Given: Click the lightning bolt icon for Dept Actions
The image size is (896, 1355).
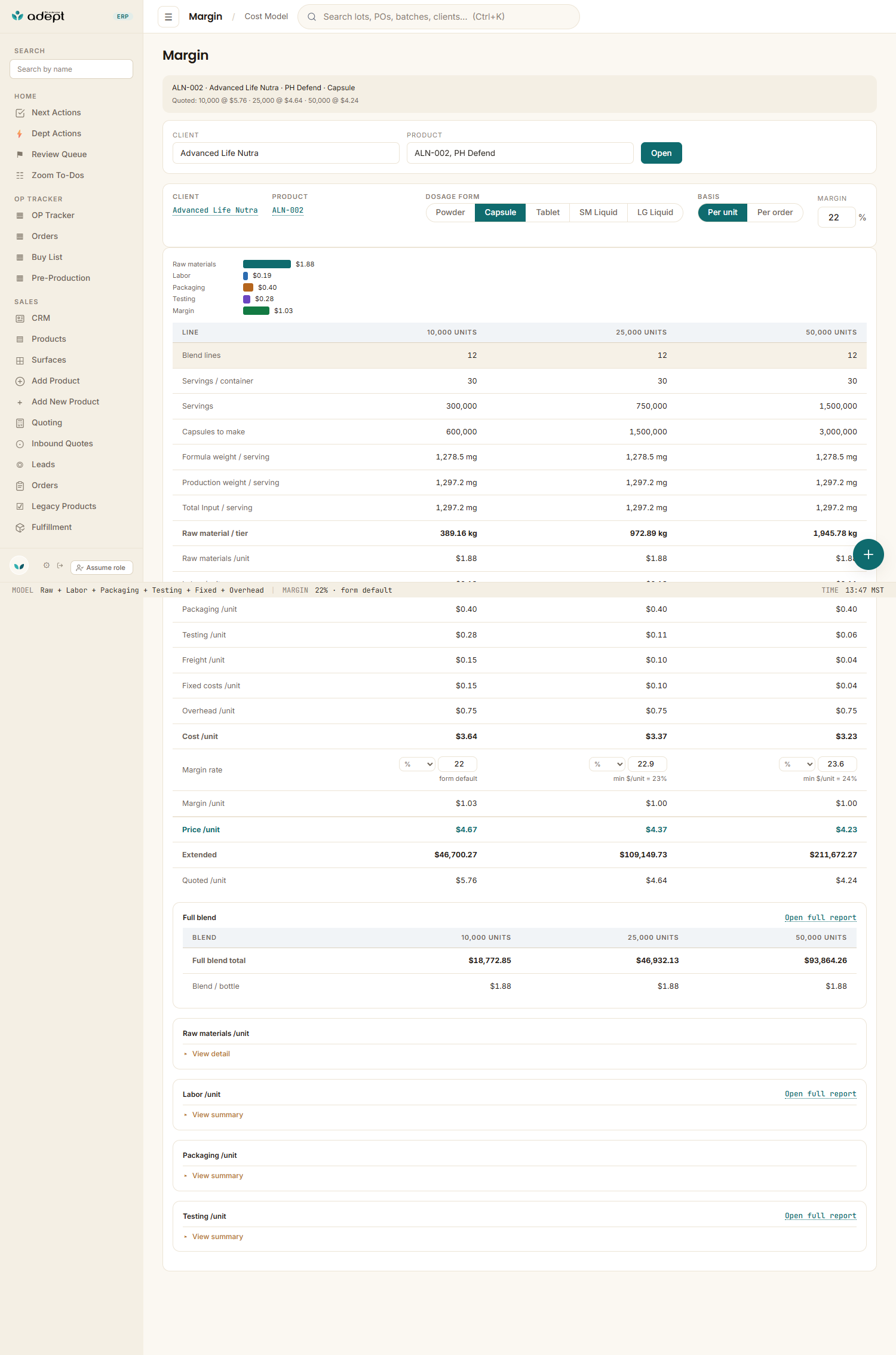Looking at the screenshot, I should tap(20, 134).
